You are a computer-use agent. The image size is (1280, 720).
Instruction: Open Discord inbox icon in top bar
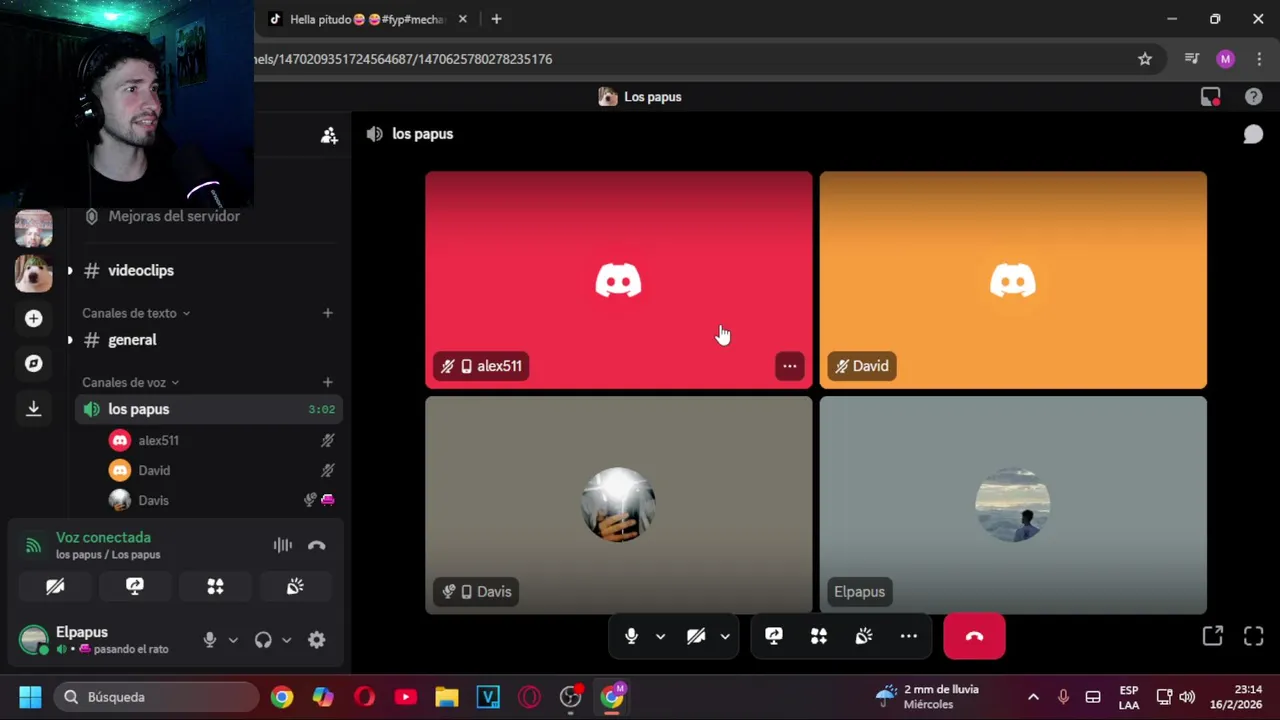(x=1211, y=97)
